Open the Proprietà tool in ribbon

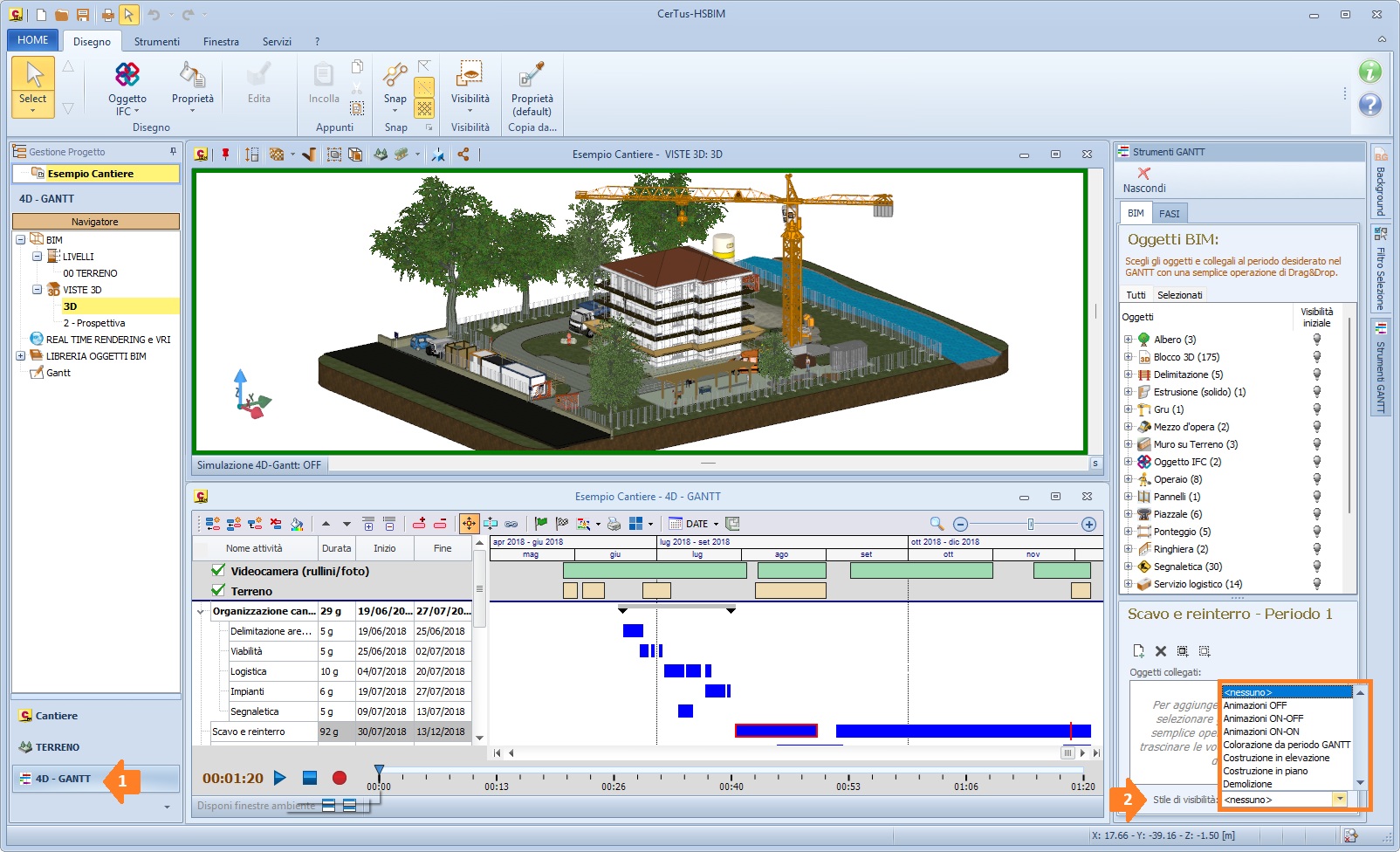click(192, 76)
